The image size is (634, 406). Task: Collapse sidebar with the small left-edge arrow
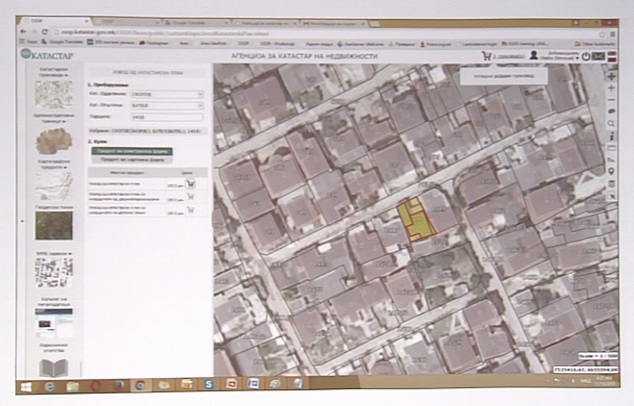(x=22, y=221)
